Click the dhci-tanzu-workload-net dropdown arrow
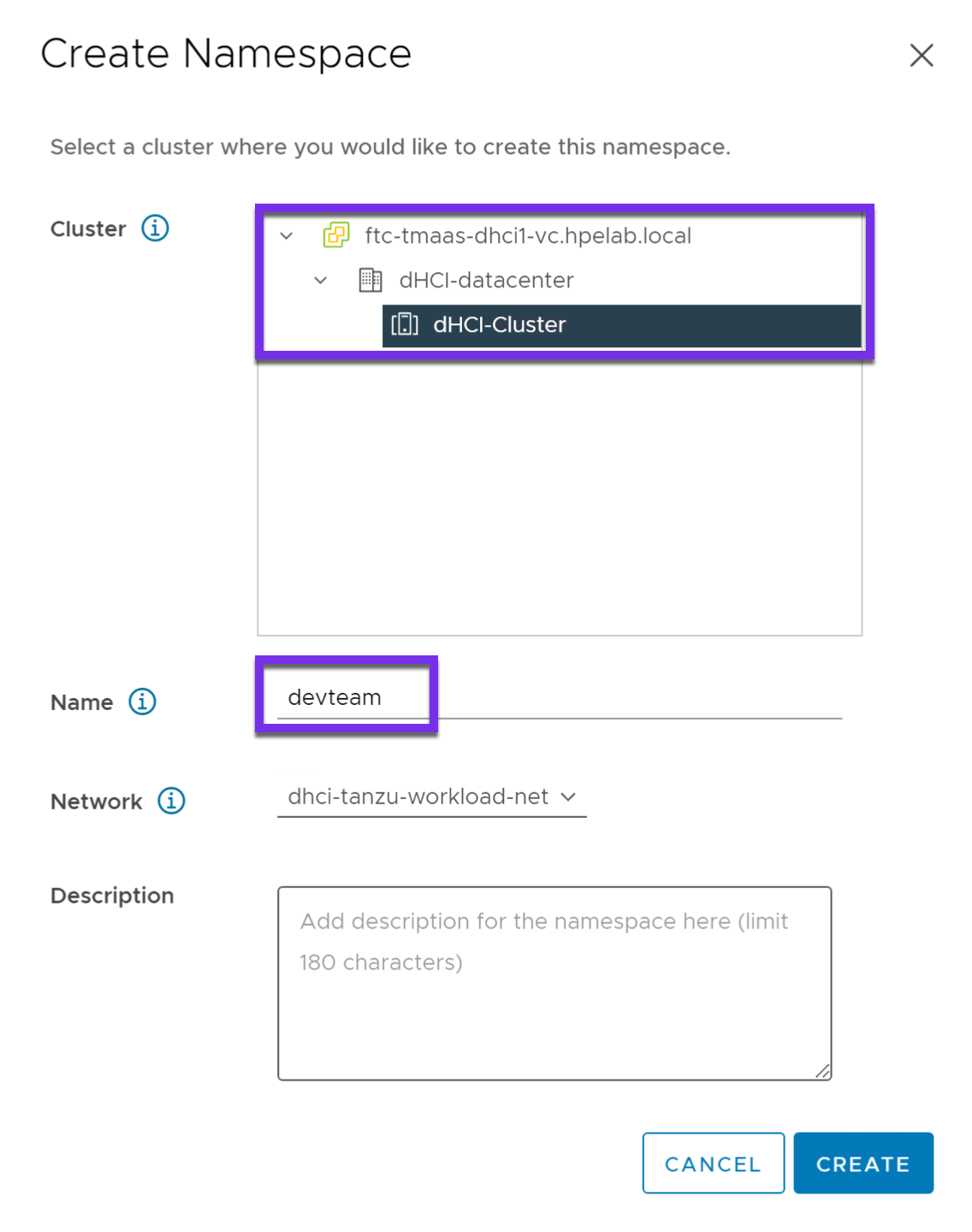The height and width of the screenshot is (1232, 972). pos(569,797)
